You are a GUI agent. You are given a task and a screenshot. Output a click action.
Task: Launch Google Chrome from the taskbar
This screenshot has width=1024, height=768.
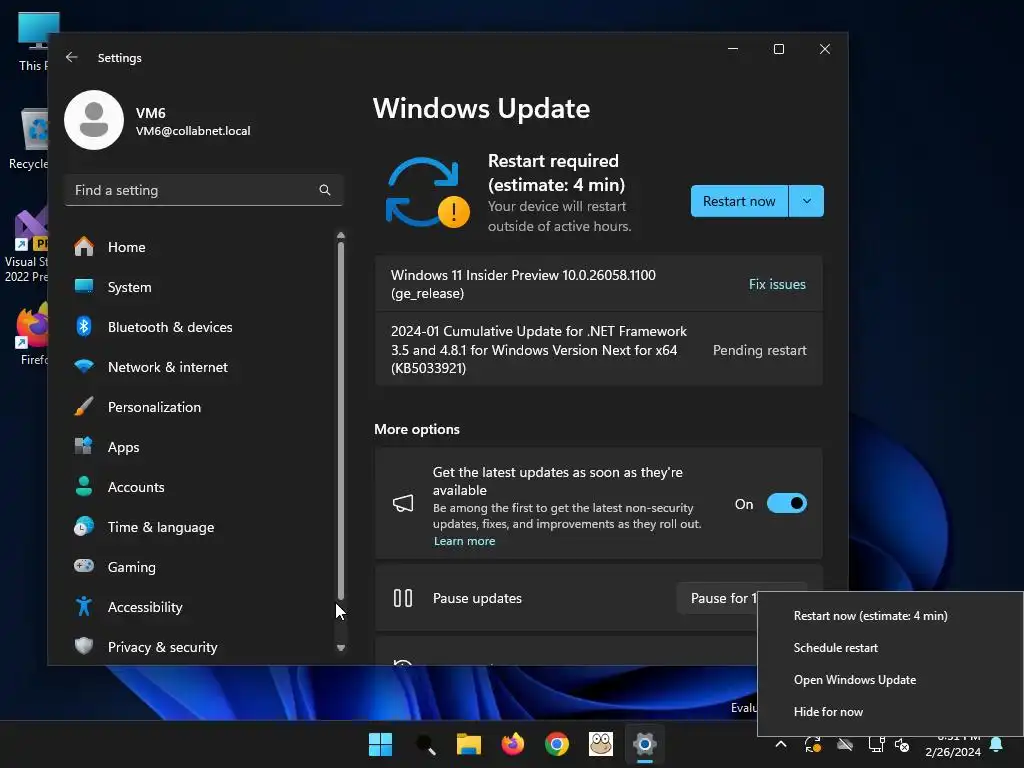557,744
